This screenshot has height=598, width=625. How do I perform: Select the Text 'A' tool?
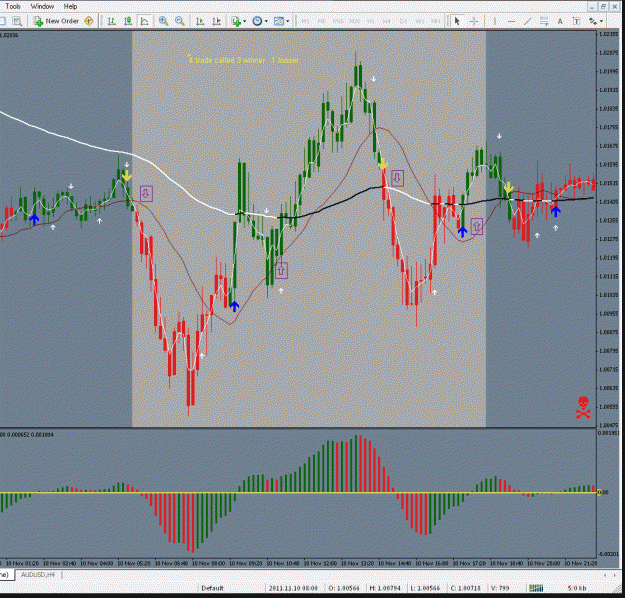pyautogui.click(x=560, y=21)
